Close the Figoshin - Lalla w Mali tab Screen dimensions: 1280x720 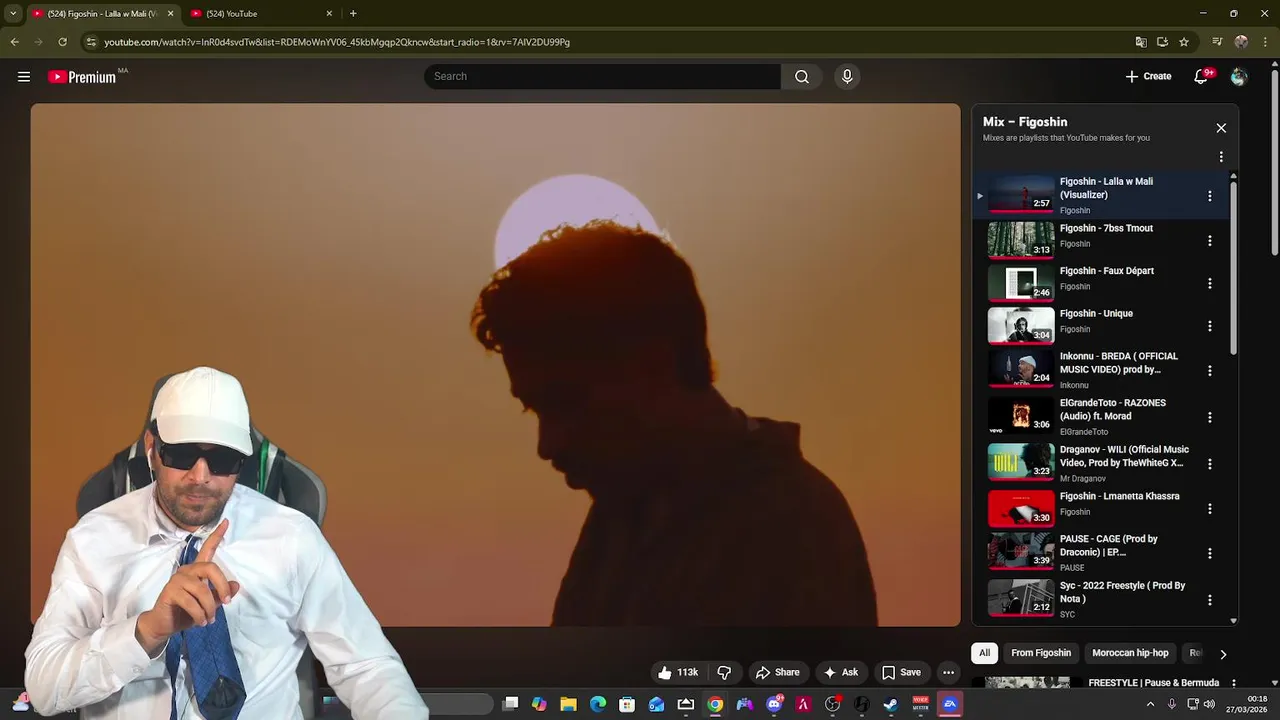[x=170, y=14]
